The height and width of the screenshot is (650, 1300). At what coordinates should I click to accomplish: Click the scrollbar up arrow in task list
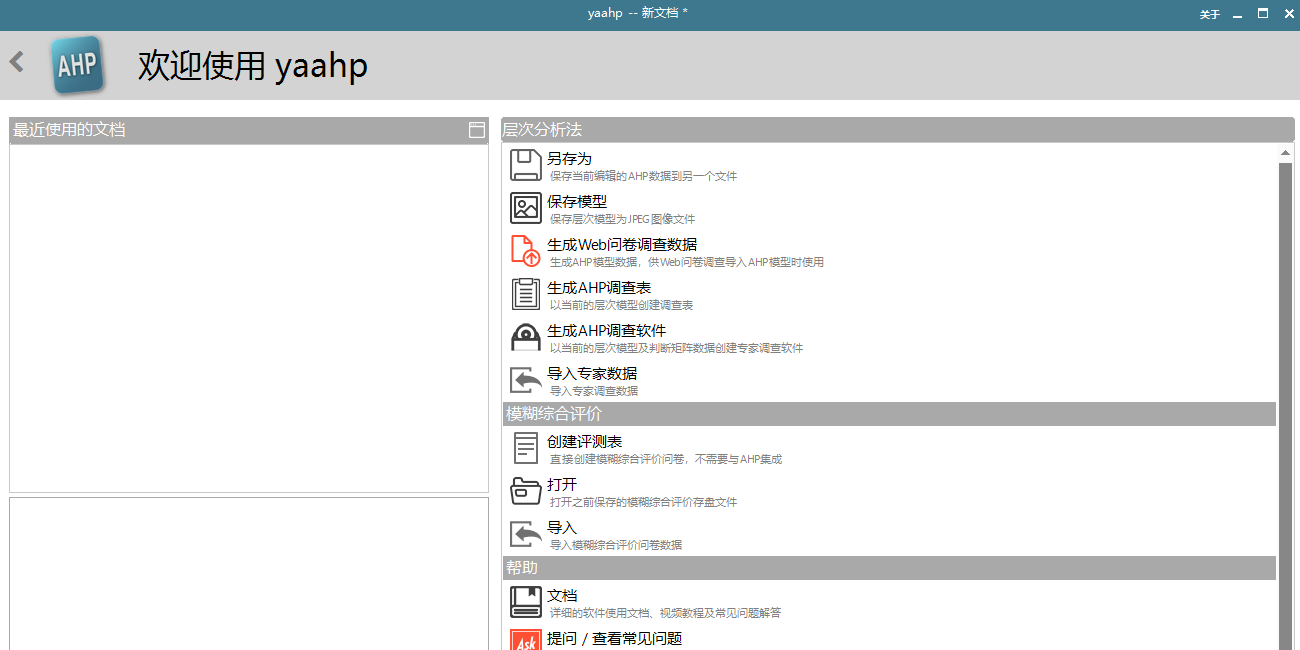pyautogui.click(x=1286, y=153)
